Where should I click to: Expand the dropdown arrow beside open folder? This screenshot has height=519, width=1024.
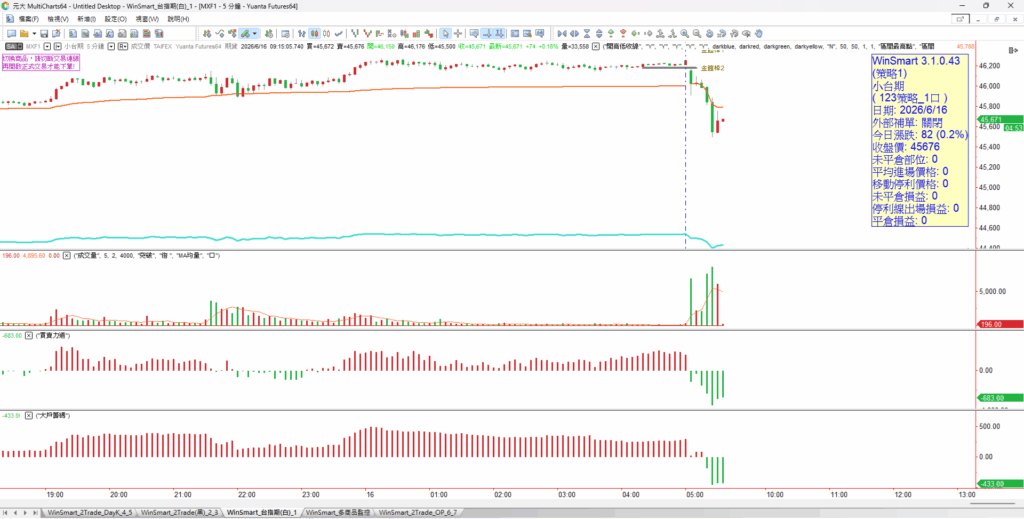point(34,33)
